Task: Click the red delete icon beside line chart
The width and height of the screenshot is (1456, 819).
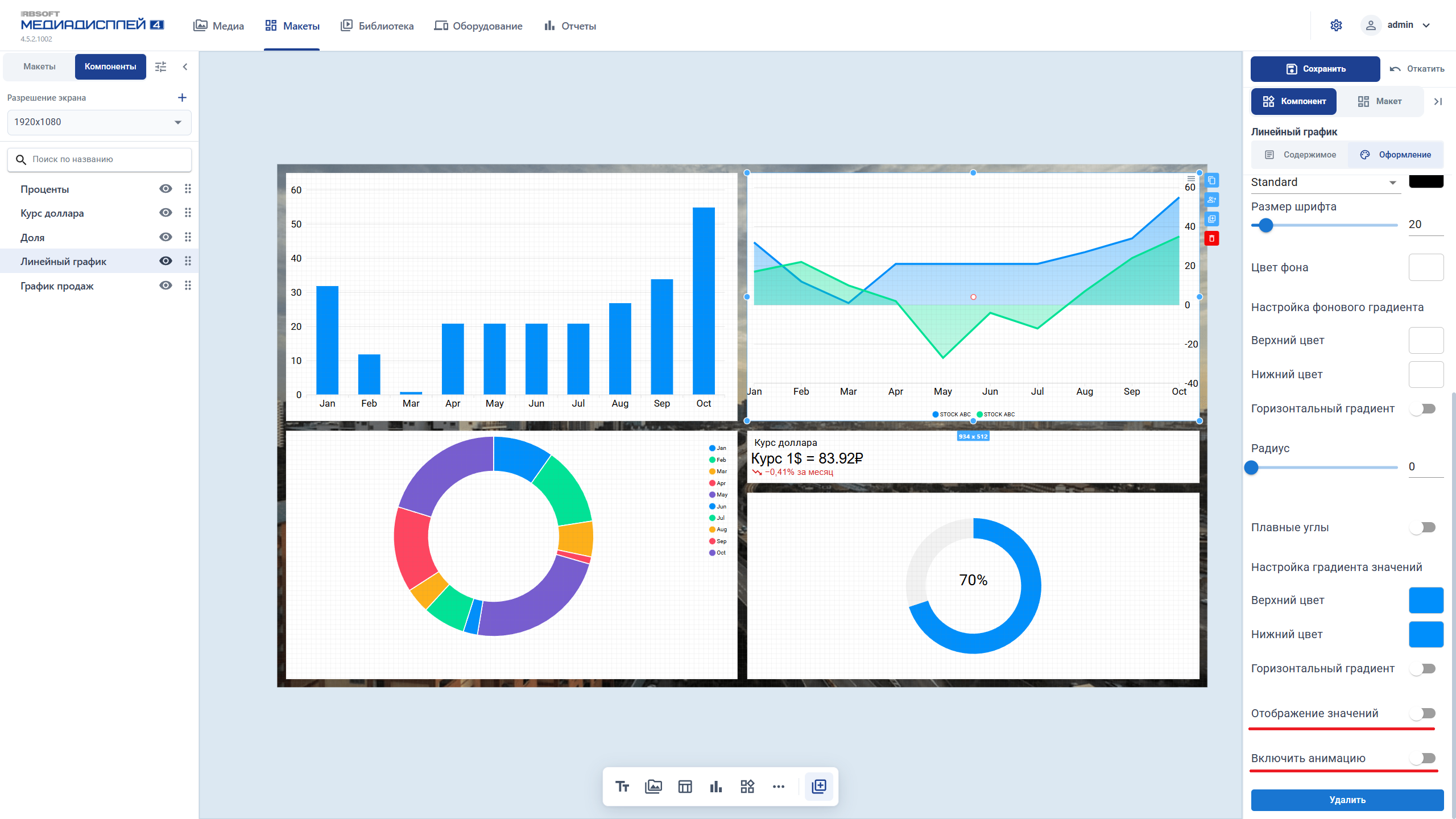Action: pyautogui.click(x=1212, y=238)
